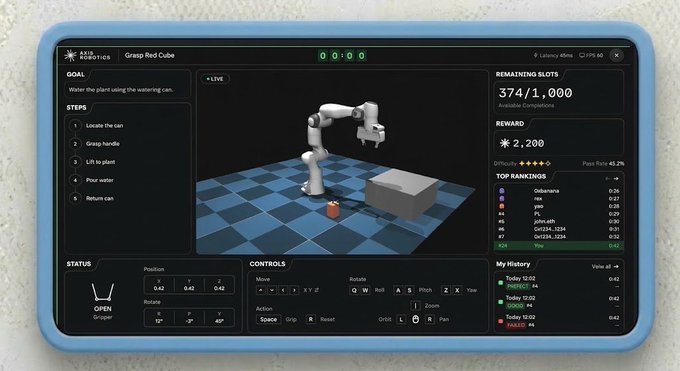680x371 pixels.
Task: Select the john.eth ranking row
Action: [x=559, y=222]
